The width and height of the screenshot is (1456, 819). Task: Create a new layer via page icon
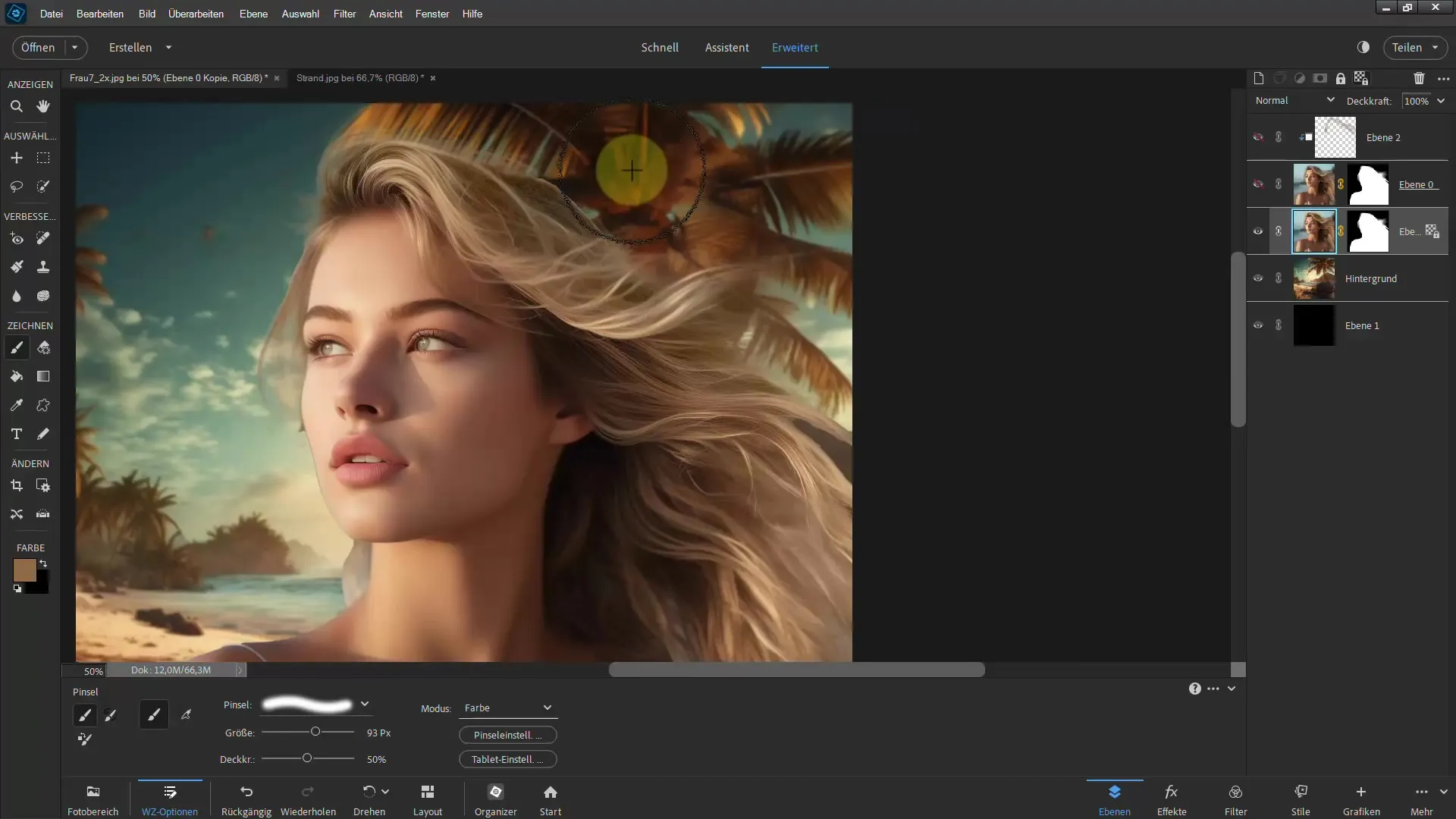tap(1259, 78)
